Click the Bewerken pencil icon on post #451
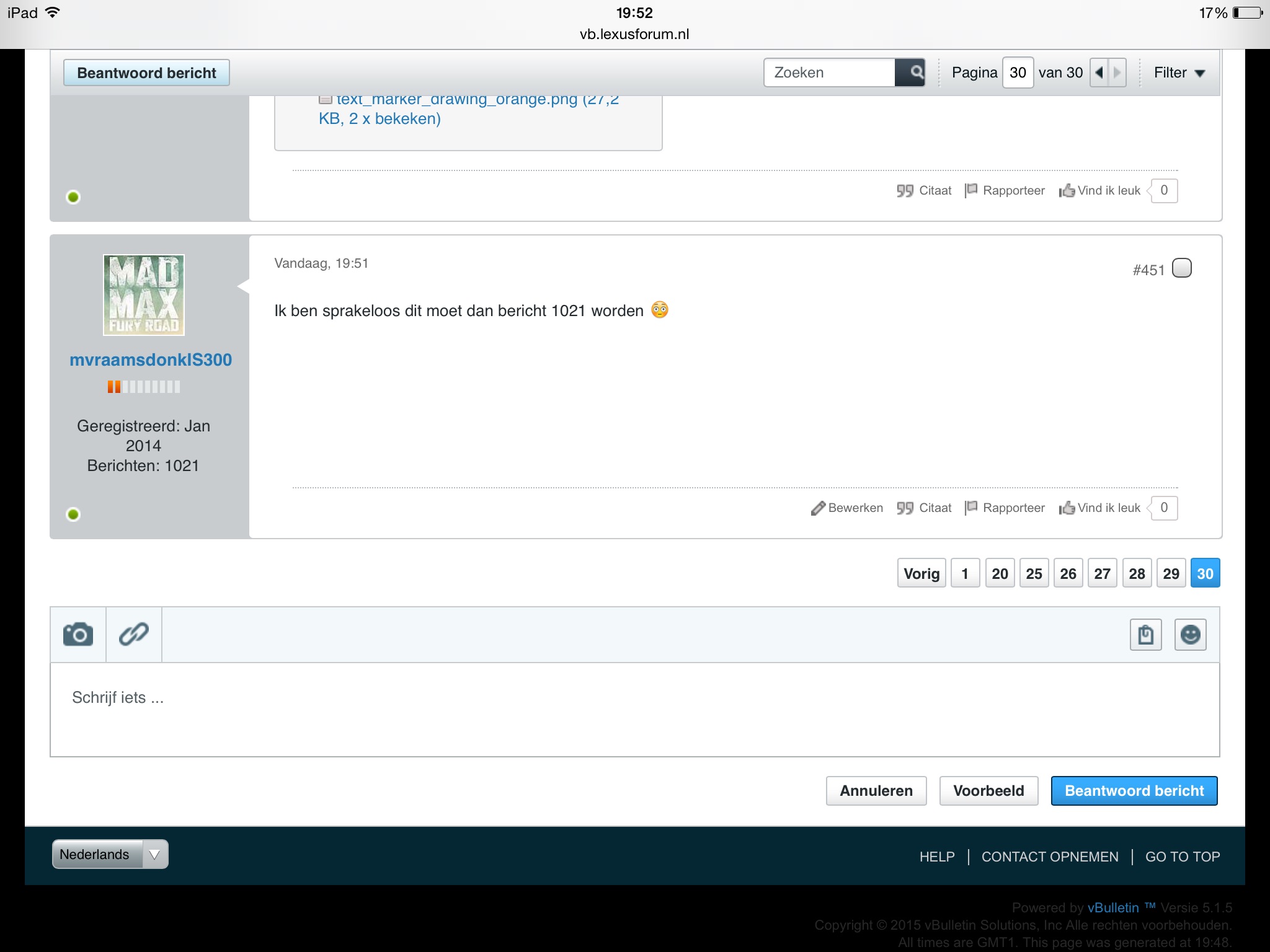The width and height of the screenshot is (1270, 952). pyautogui.click(x=819, y=508)
